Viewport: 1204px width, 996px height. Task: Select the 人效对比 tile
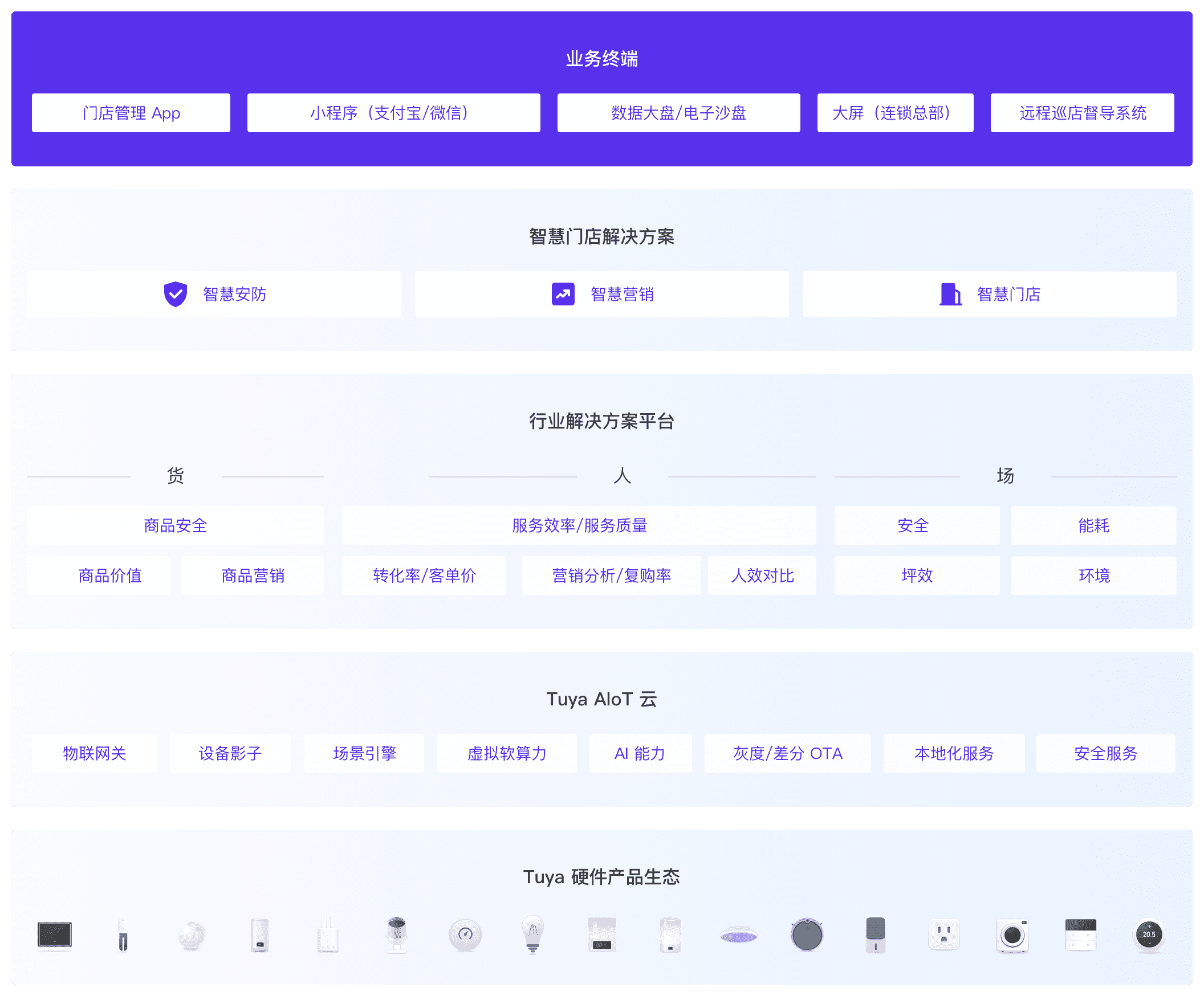(x=762, y=575)
